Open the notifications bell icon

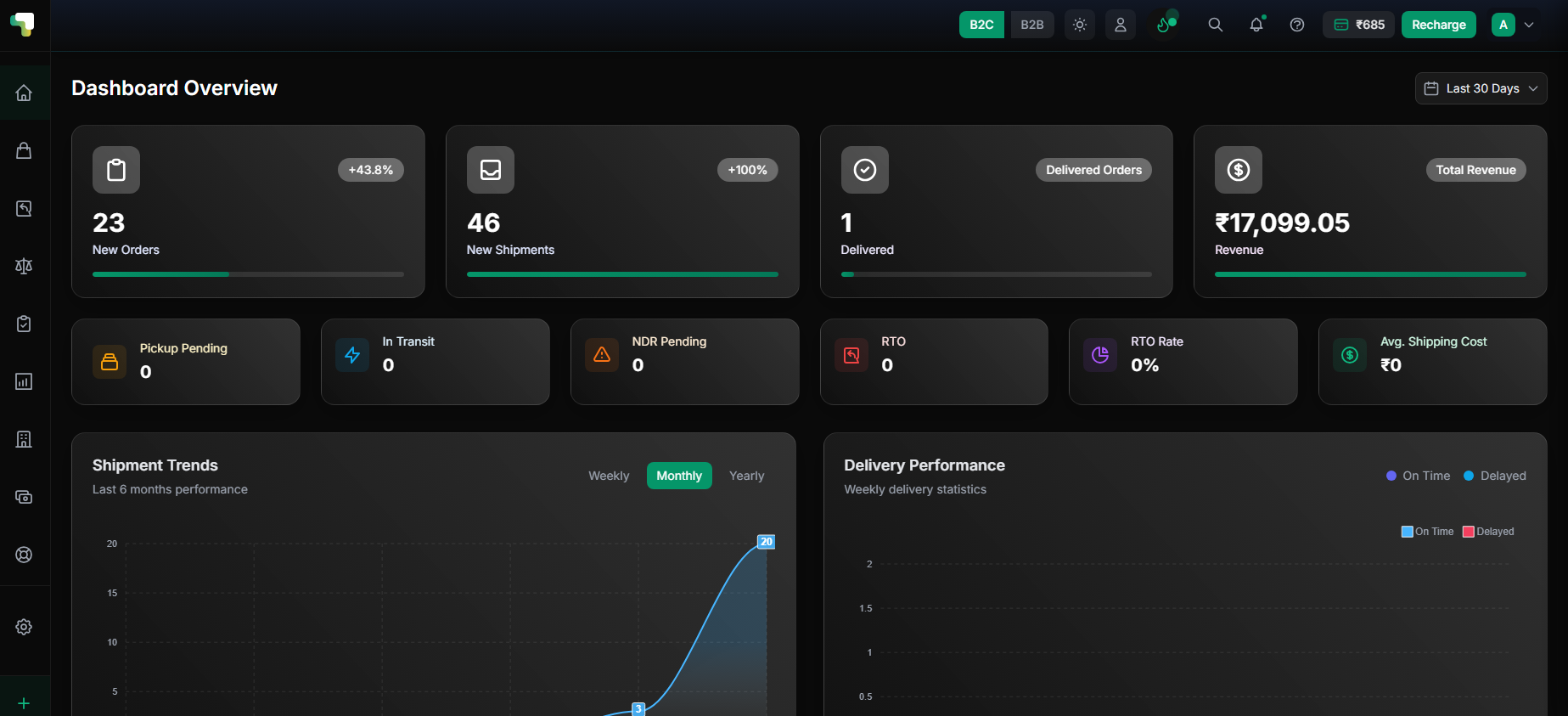[1256, 25]
